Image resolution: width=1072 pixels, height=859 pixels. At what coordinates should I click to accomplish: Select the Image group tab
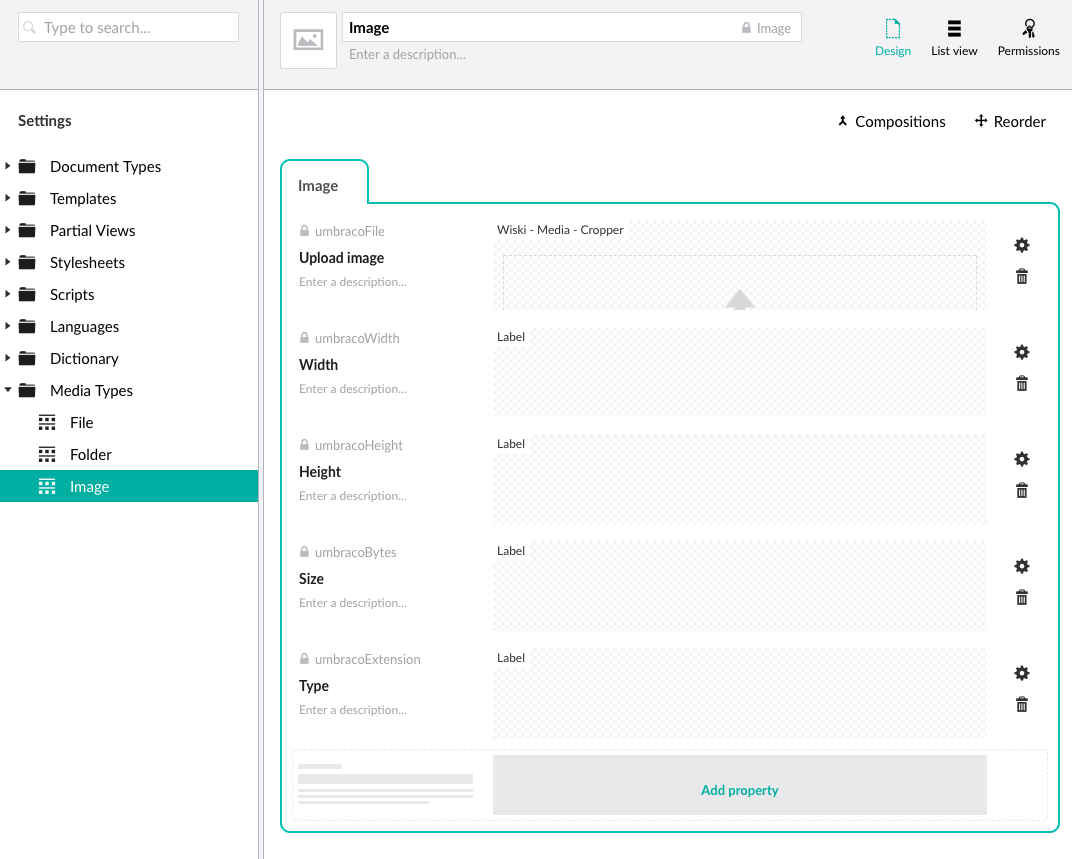coord(319,186)
